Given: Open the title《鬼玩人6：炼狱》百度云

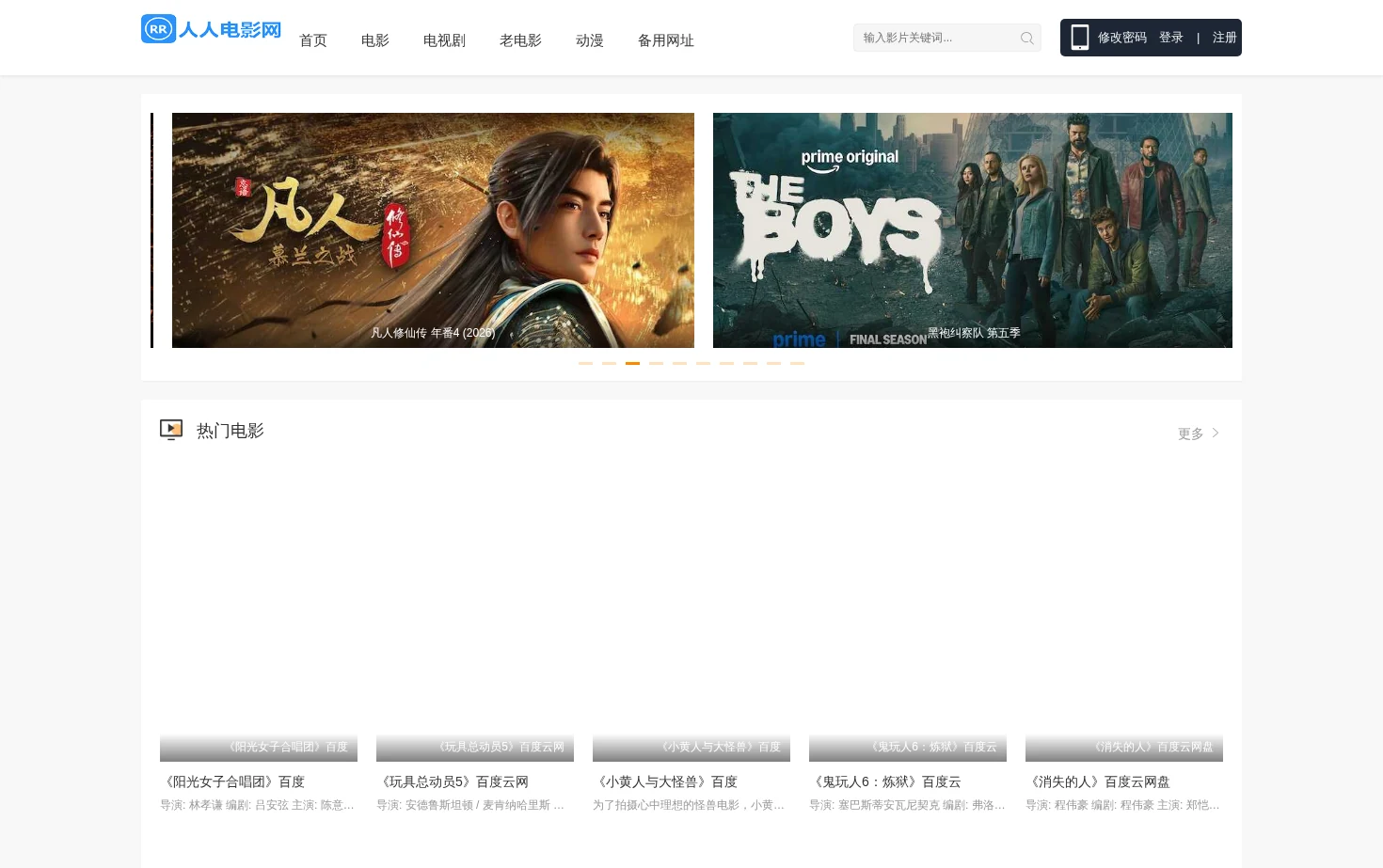Looking at the screenshot, I should (x=885, y=781).
